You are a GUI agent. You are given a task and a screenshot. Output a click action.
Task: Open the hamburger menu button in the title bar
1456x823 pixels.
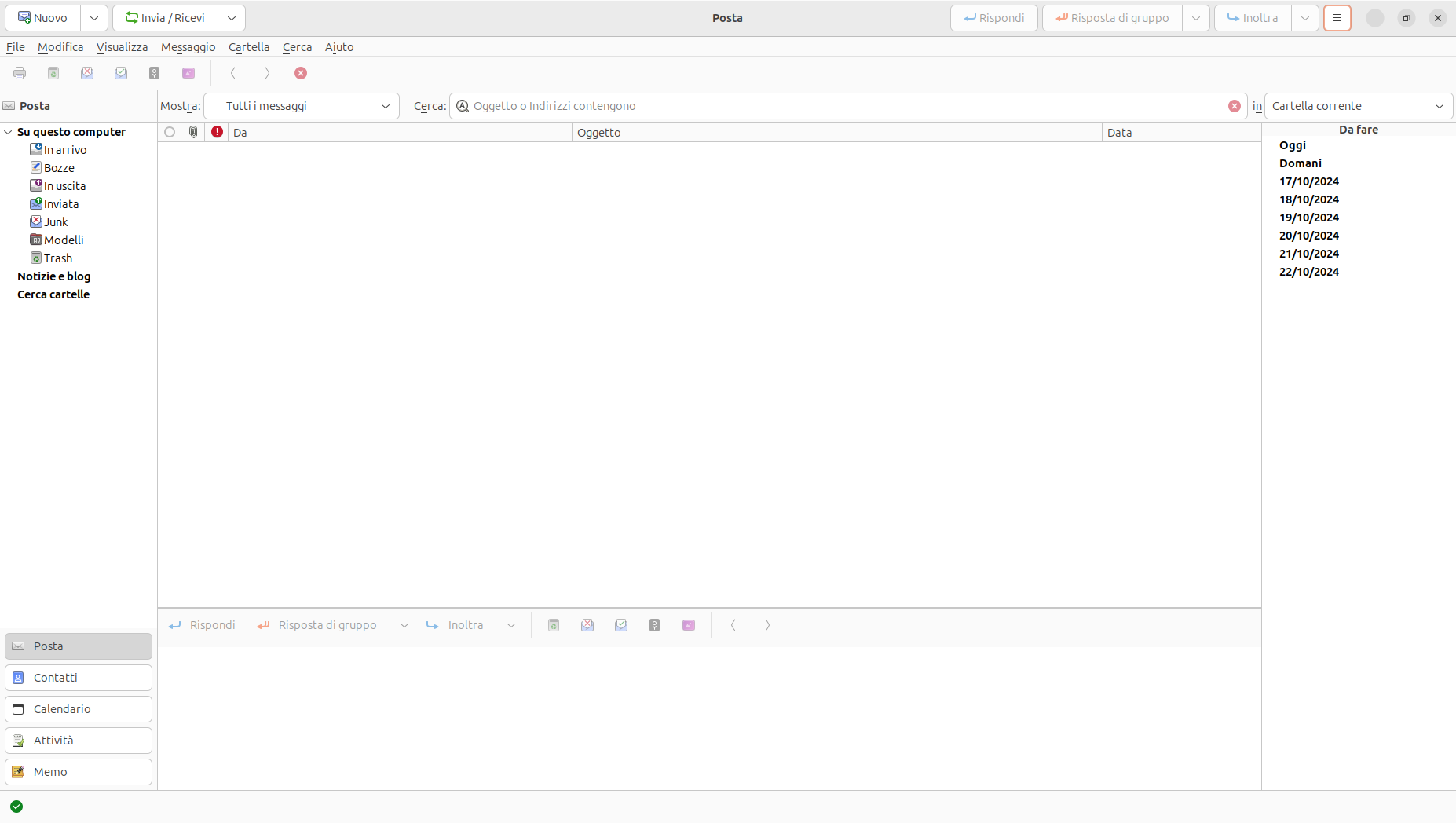tap(1337, 18)
